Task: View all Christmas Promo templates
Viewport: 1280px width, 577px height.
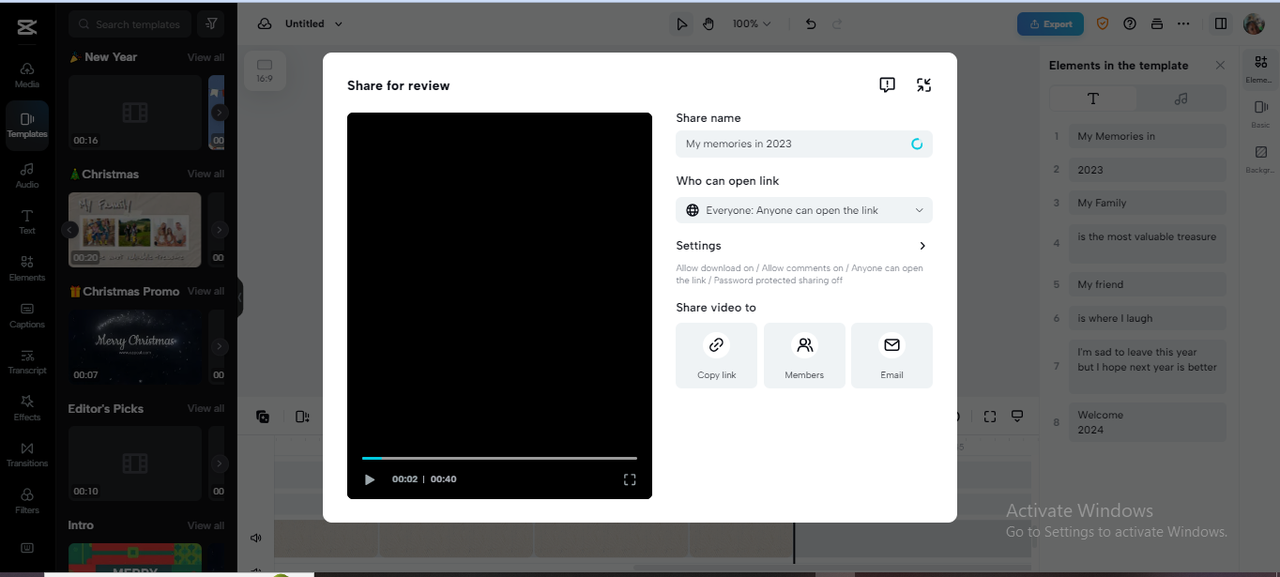Action: [x=206, y=291]
